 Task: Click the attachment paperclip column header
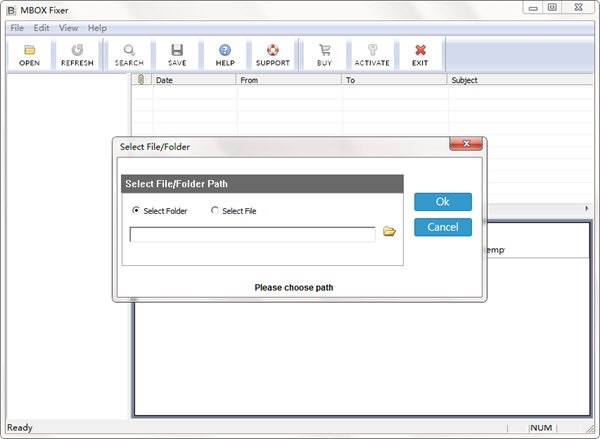click(141, 80)
